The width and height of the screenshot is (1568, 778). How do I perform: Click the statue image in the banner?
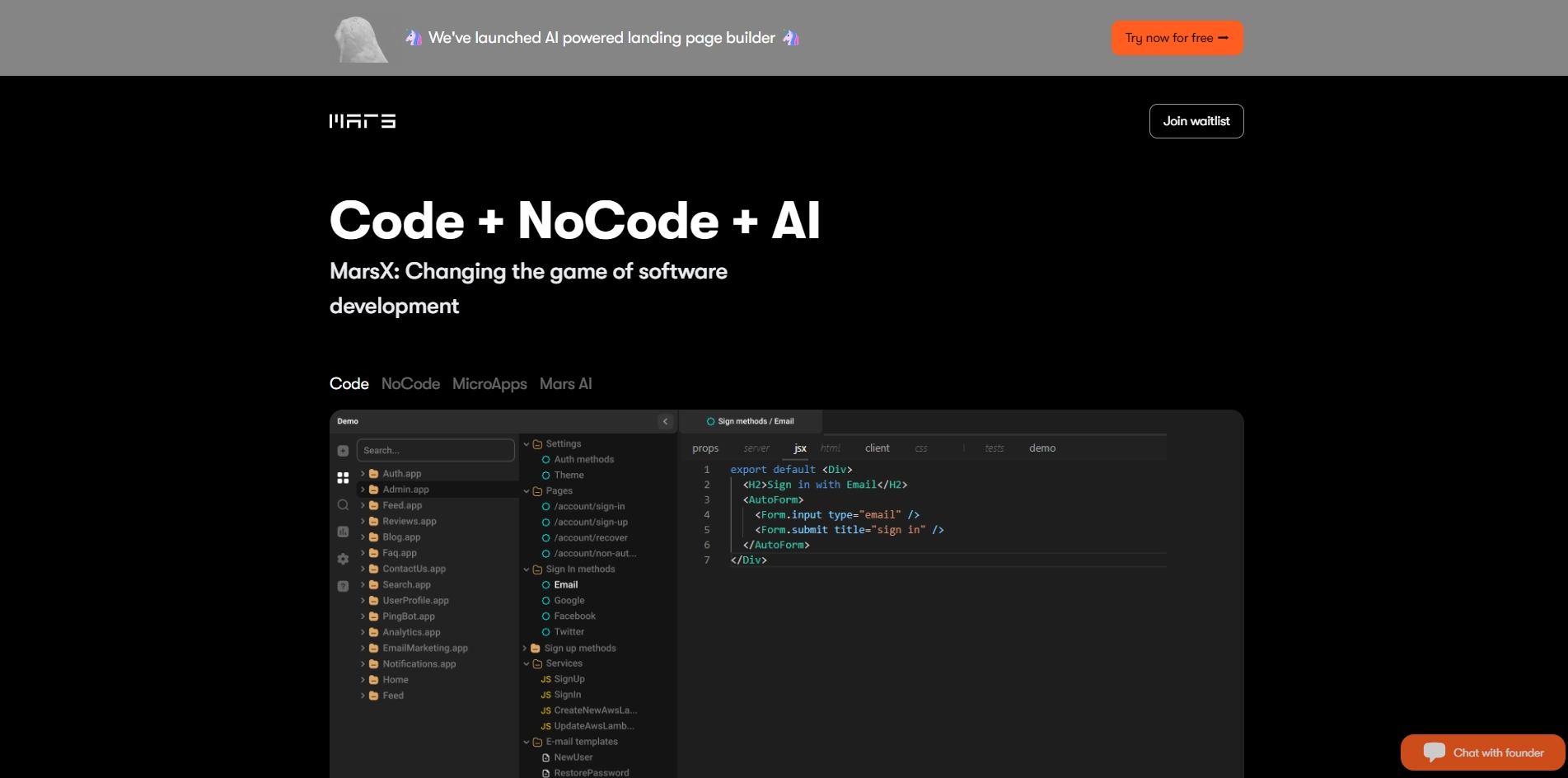point(360,39)
